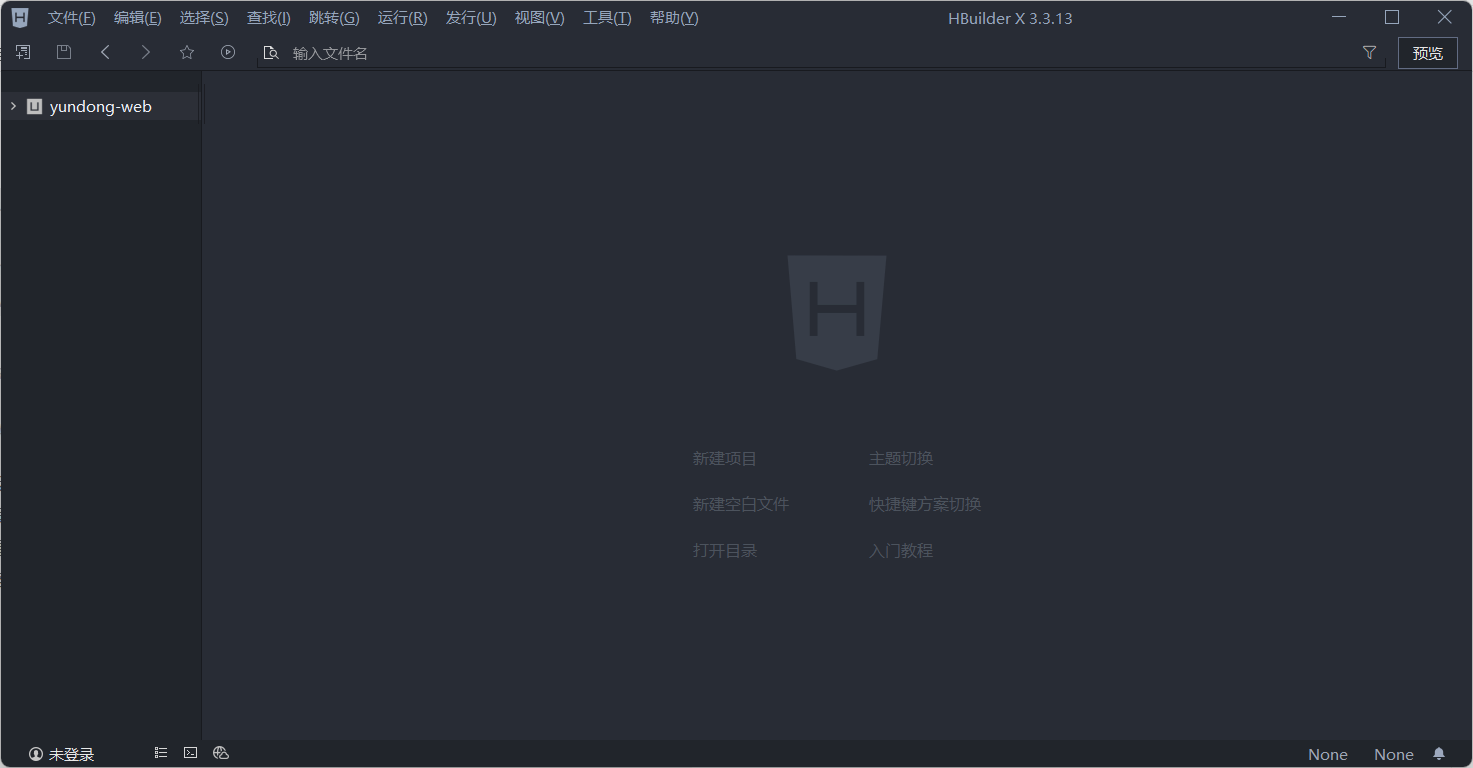Click 未登录 to sign in
The image size is (1473, 768).
point(60,753)
